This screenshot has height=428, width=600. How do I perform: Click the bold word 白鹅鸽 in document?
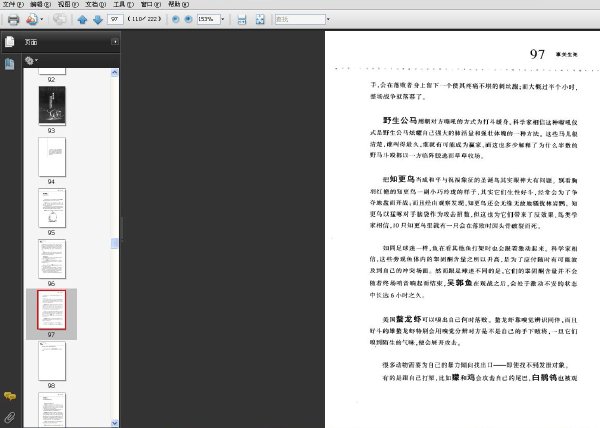[x=545, y=378]
